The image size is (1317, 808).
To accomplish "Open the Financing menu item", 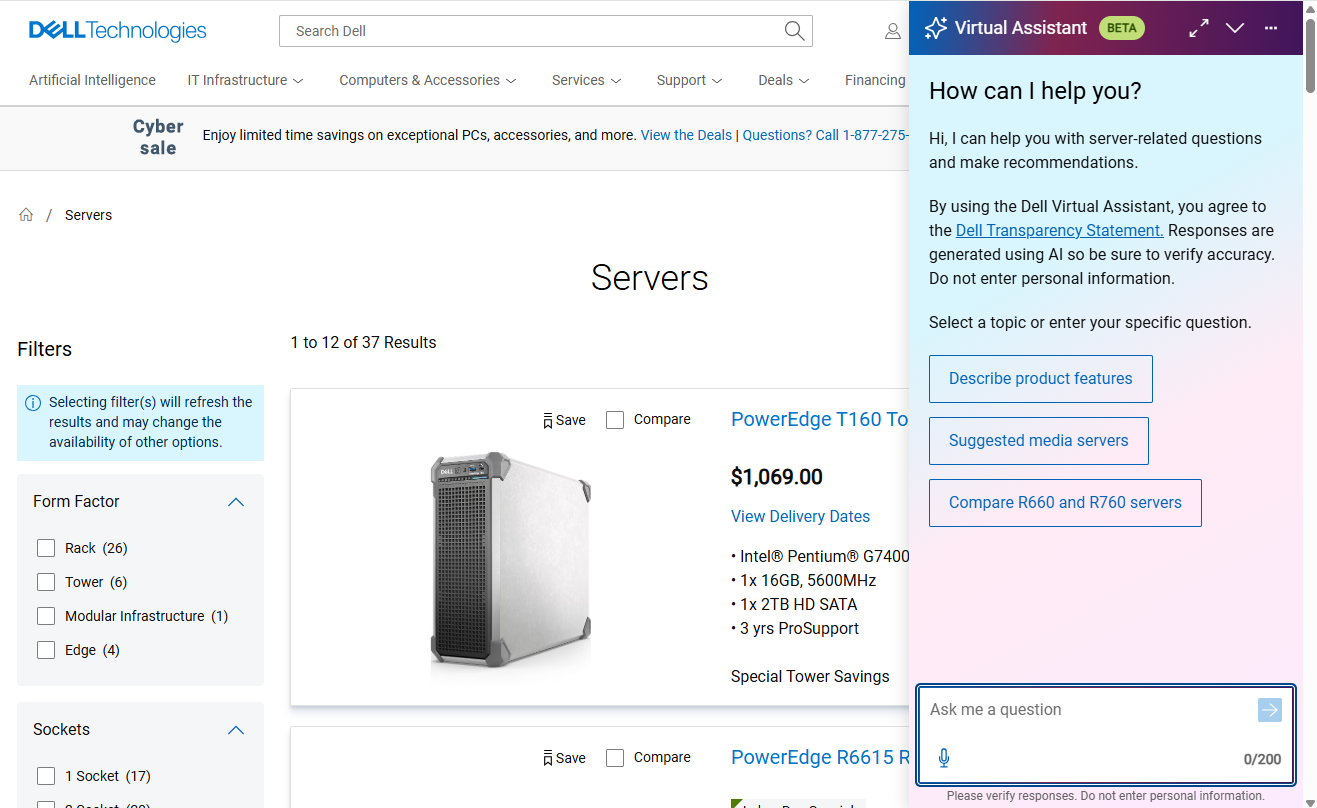I will point(875,80).
